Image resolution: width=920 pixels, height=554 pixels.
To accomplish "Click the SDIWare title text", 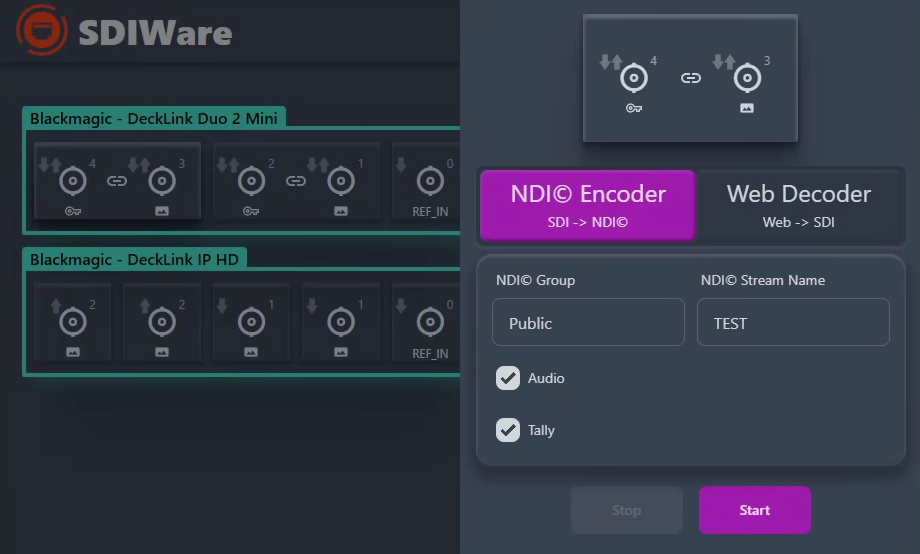I will coord(155,33).
